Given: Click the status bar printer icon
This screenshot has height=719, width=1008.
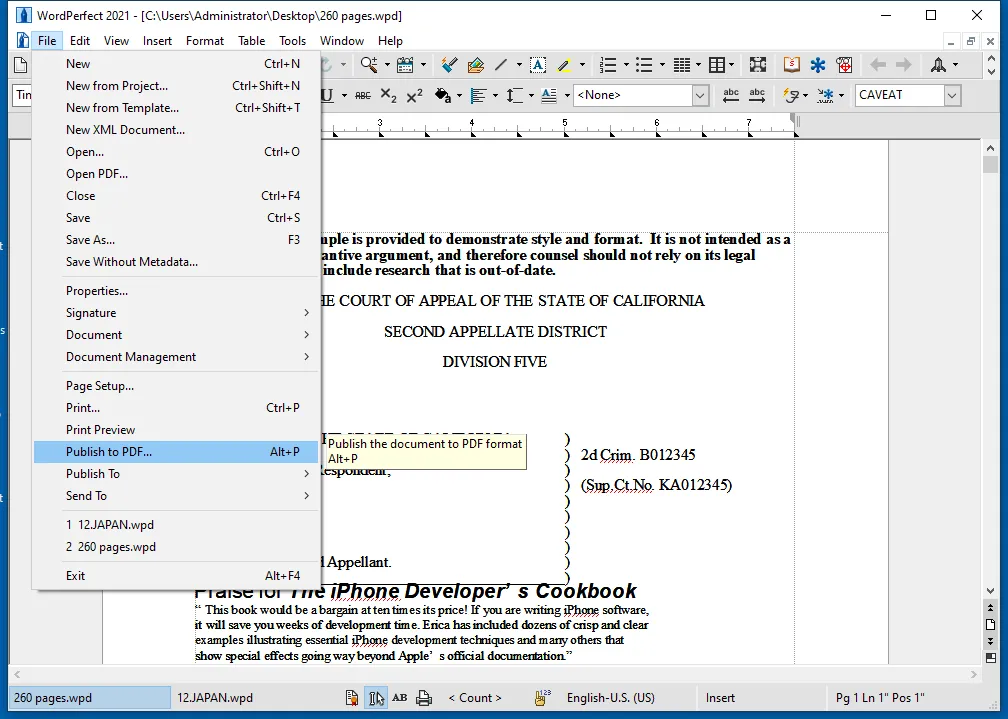Looking at the screenshot, I should pyautogui.click(x=424, y=698).
